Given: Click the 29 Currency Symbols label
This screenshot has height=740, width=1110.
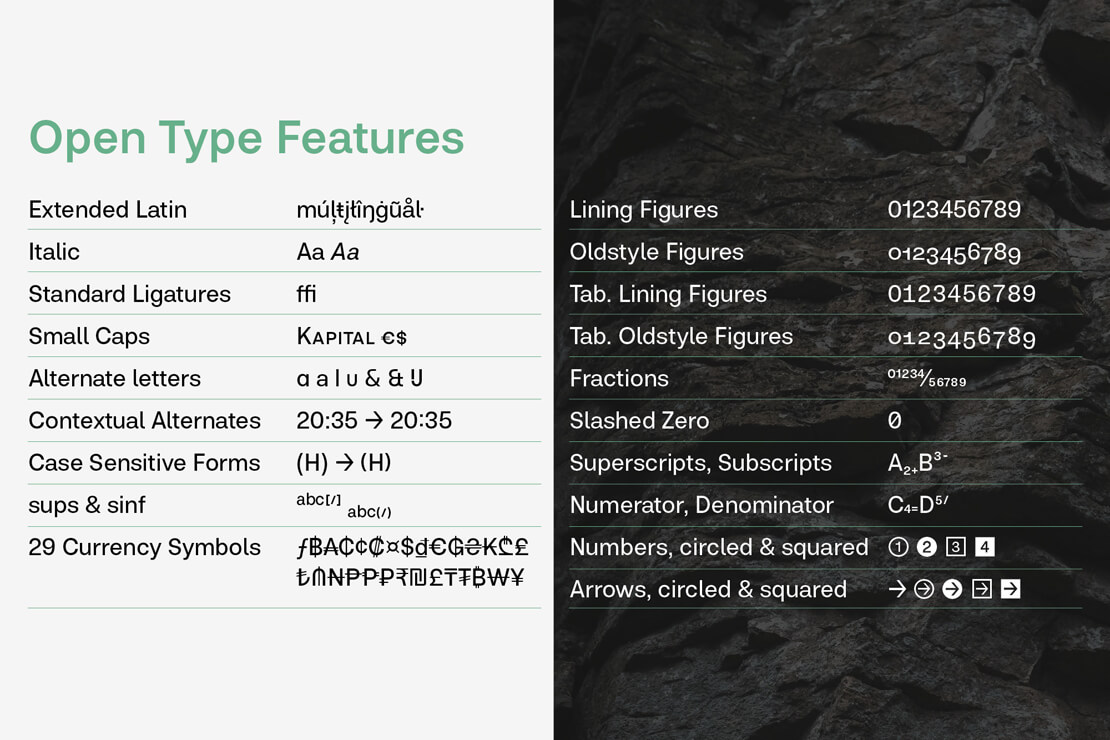Looking at the screenshot, I should pos(144,547).
